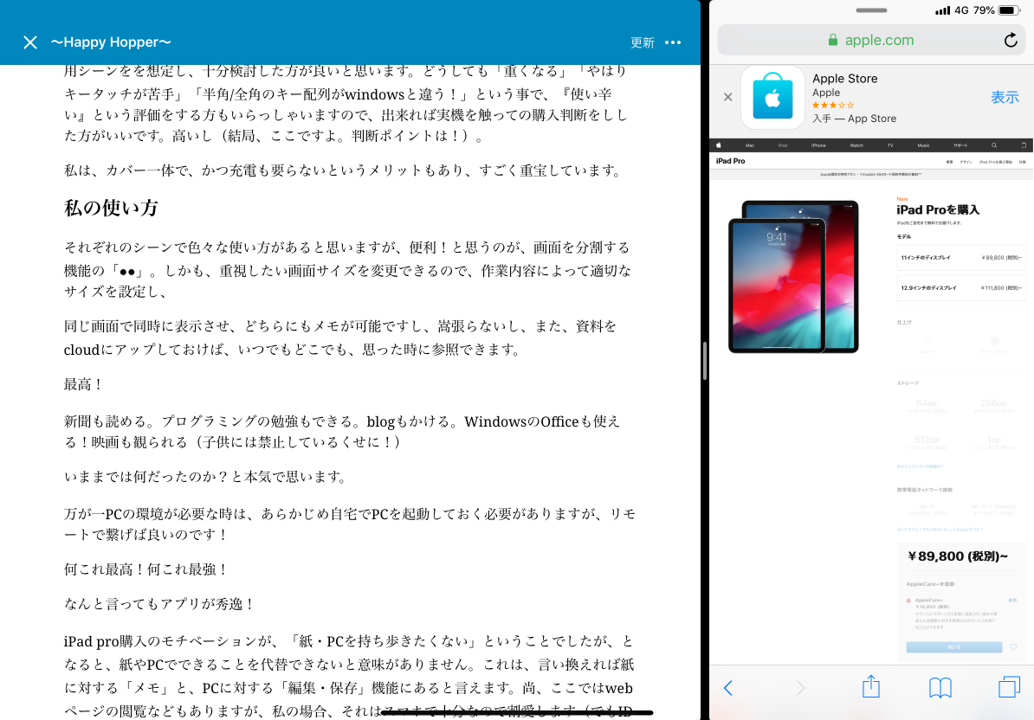Tap 表示 to view the Apple Store app
This screenshot has width=1034, height=720.
(1004, 98)
